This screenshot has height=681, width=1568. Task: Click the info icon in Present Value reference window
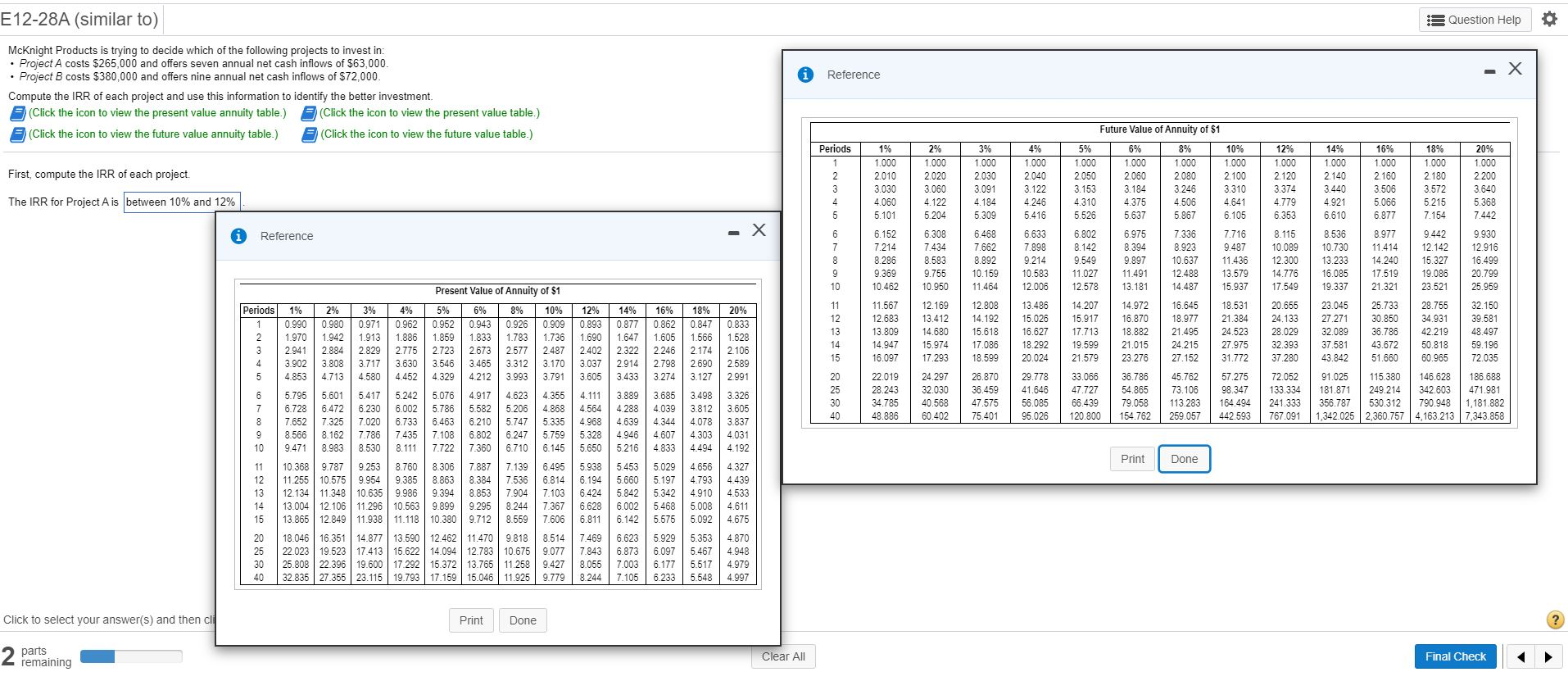(x=239, y=236)
